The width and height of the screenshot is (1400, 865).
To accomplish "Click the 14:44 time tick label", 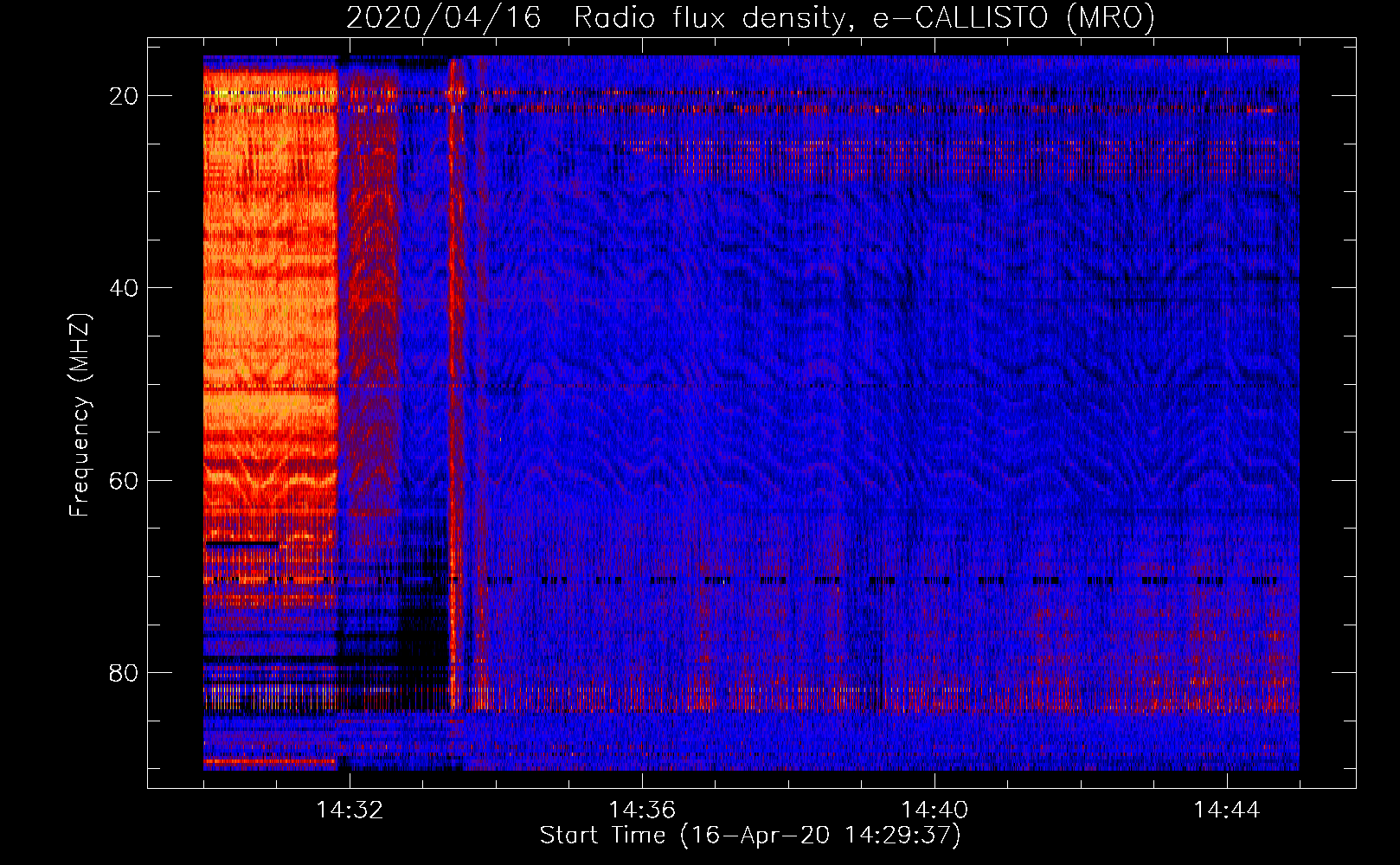I will (1227, 811).
